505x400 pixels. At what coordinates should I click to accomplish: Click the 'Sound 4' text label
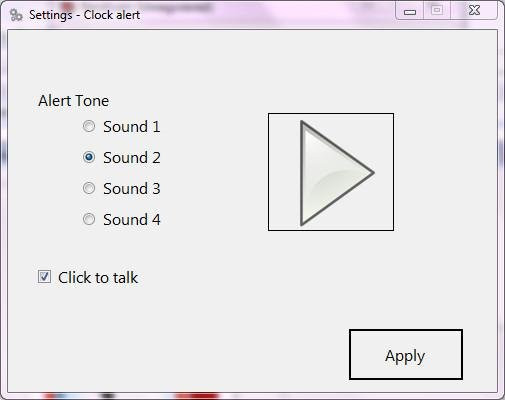(132, 220)
